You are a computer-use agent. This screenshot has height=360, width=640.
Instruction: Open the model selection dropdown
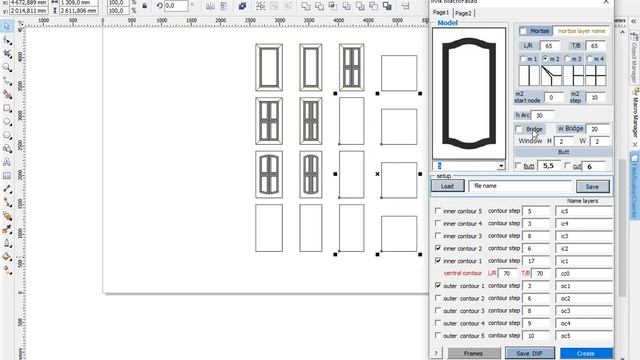tap(501, 166)
